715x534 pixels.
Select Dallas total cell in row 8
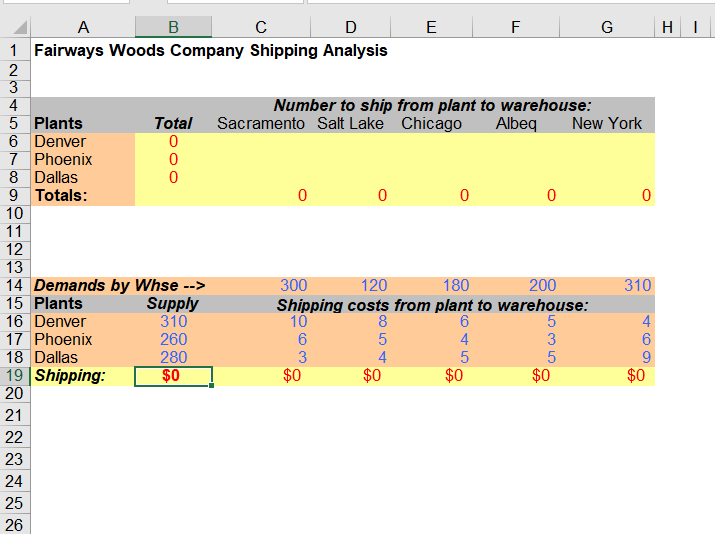point(173,177)
